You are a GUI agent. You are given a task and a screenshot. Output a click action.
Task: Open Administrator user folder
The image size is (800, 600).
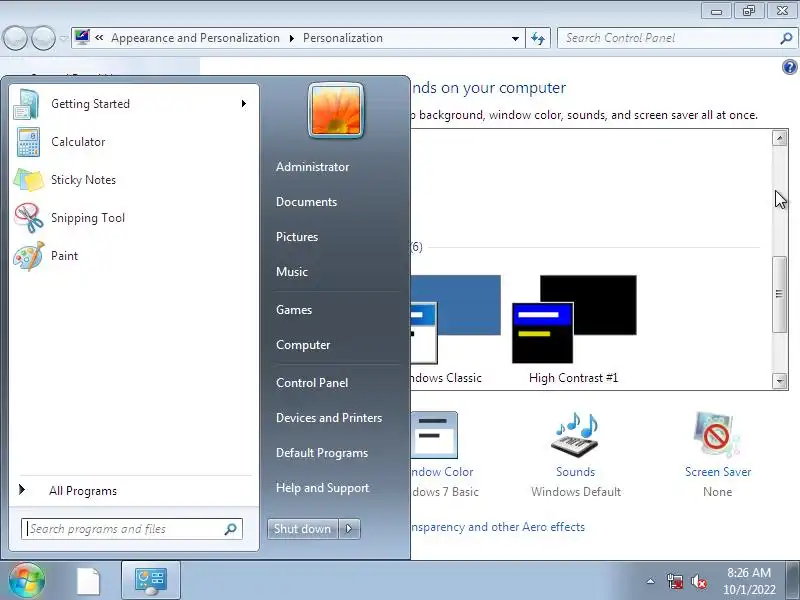click(x=312, y=167)
